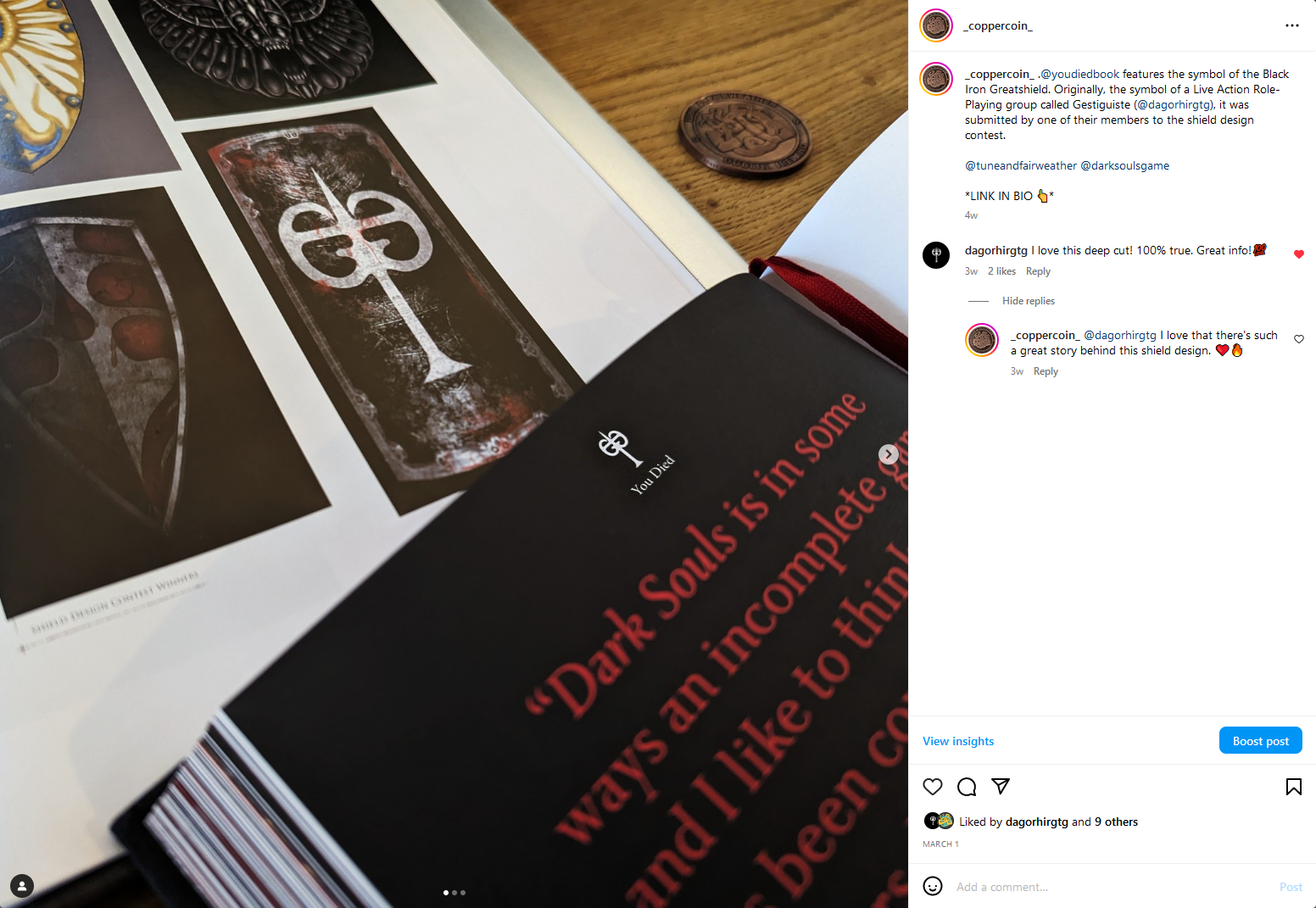The image size is (1316, 908).
Task: Open _coppercoin_ profile avatar in header
Action: point(936,25)
